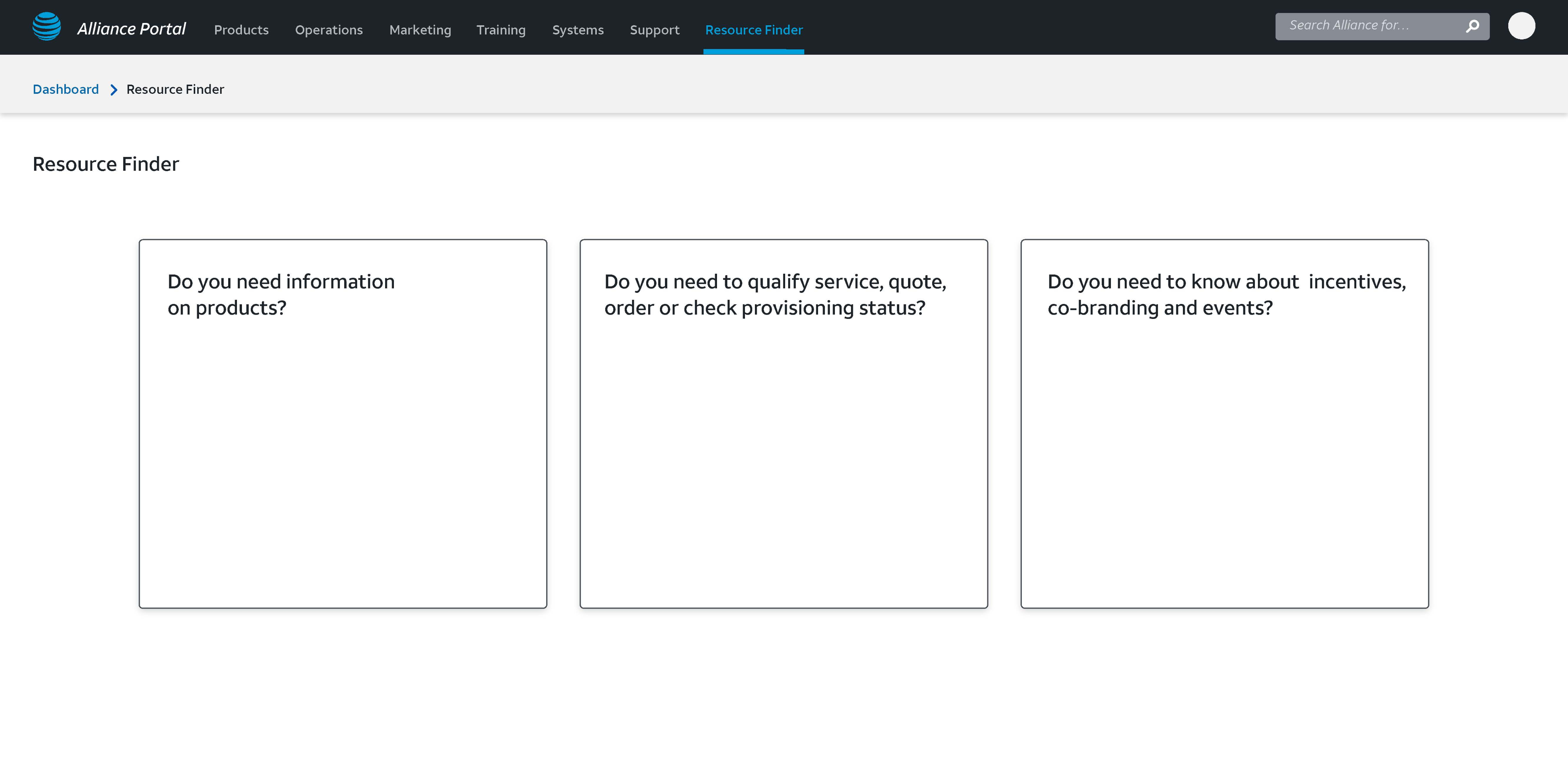Open the Support menu
Screen dimensions: 1568x784
click(x=654, y=30)
